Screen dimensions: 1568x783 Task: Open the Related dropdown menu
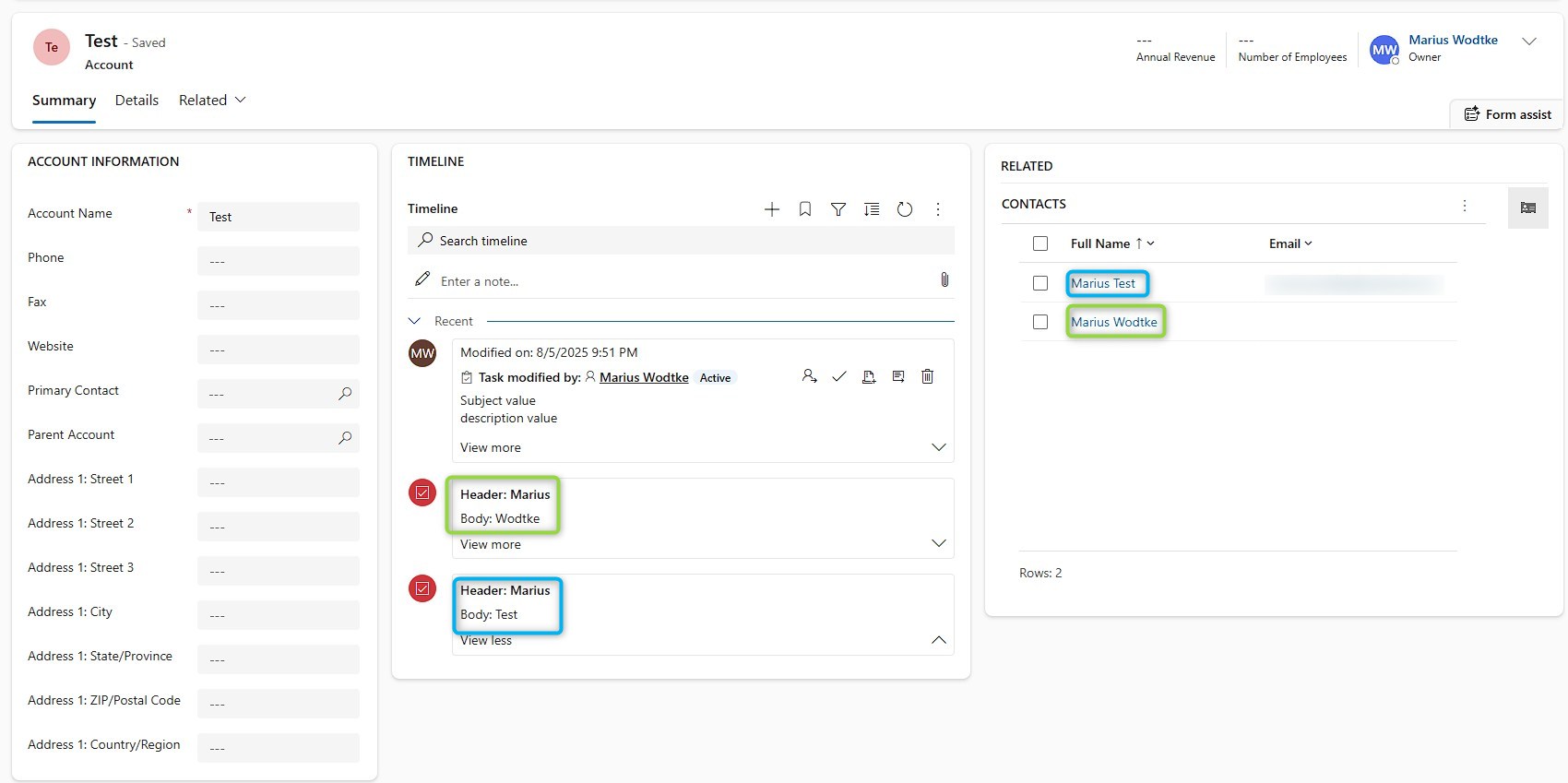click(x=212, y=100)
